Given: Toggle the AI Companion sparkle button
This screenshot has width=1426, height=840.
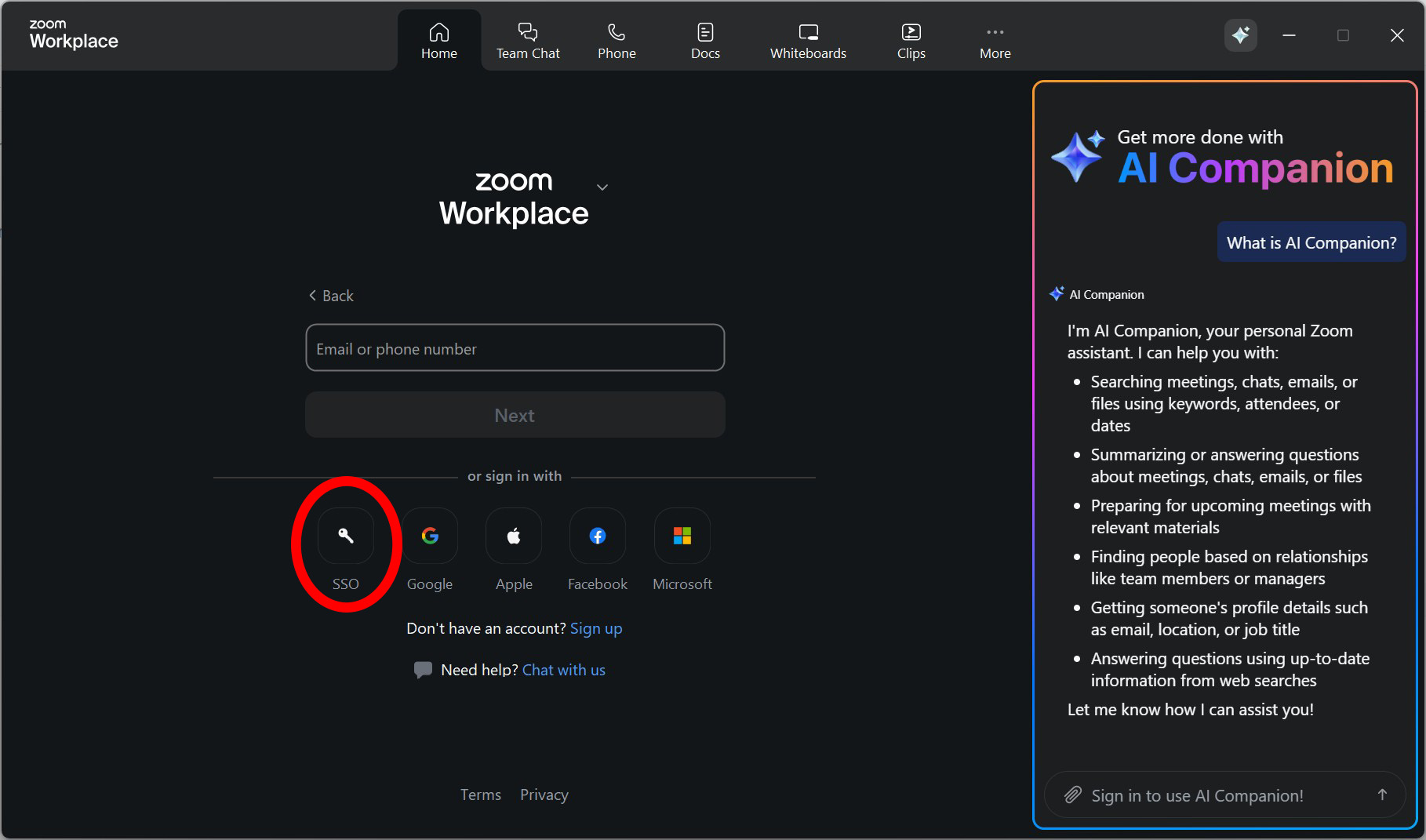Looking at the screenshot, I should 1241,35.
